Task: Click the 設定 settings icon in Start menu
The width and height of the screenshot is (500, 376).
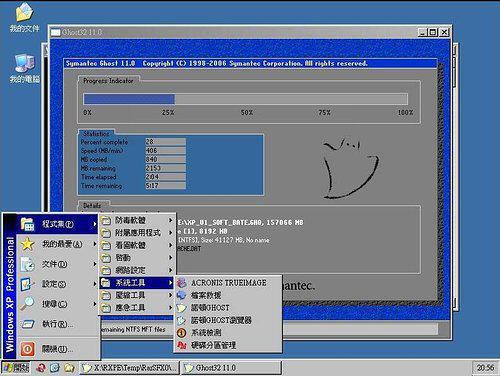Action: click(27, 284)
